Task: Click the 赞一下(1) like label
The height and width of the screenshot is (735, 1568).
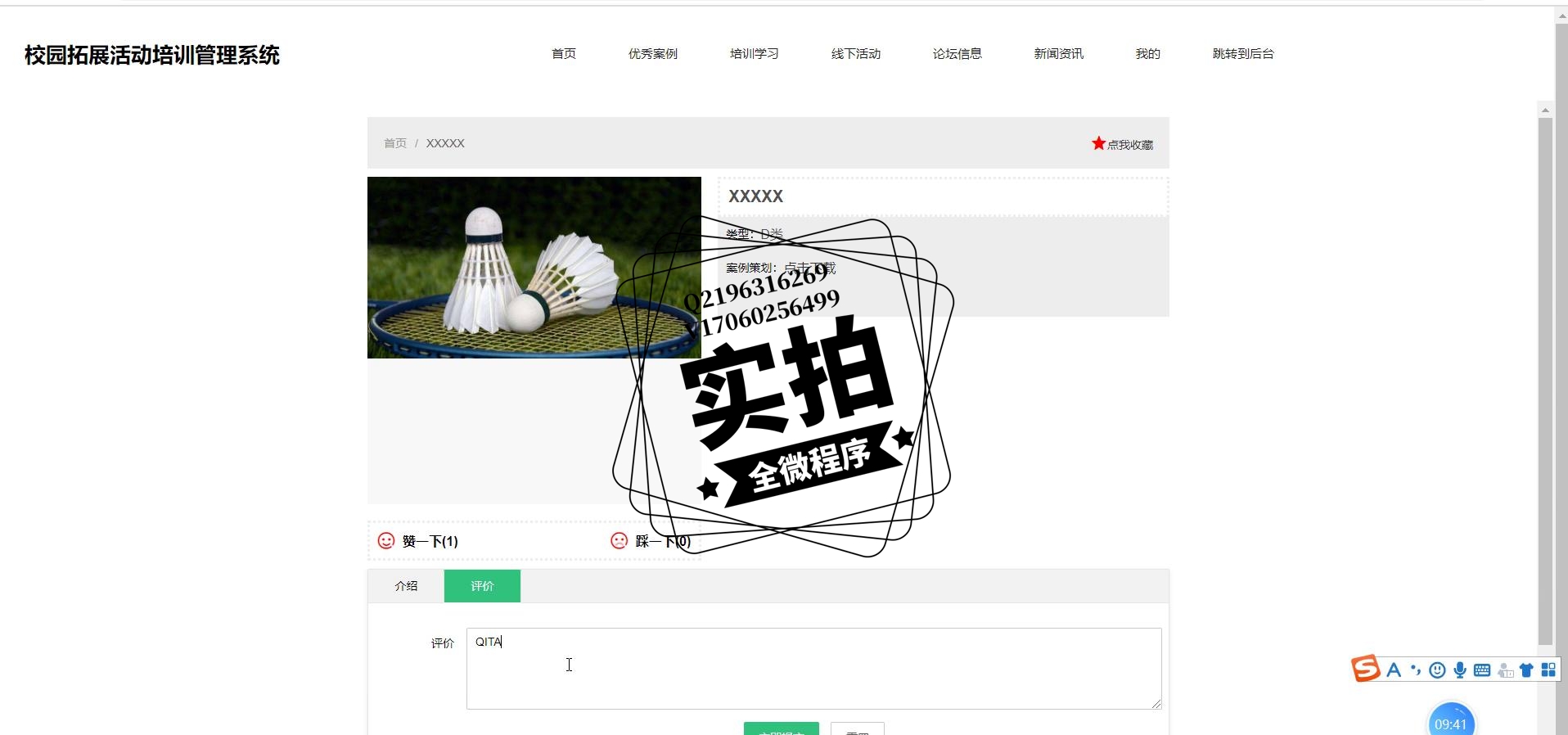Action: point(430,541)
